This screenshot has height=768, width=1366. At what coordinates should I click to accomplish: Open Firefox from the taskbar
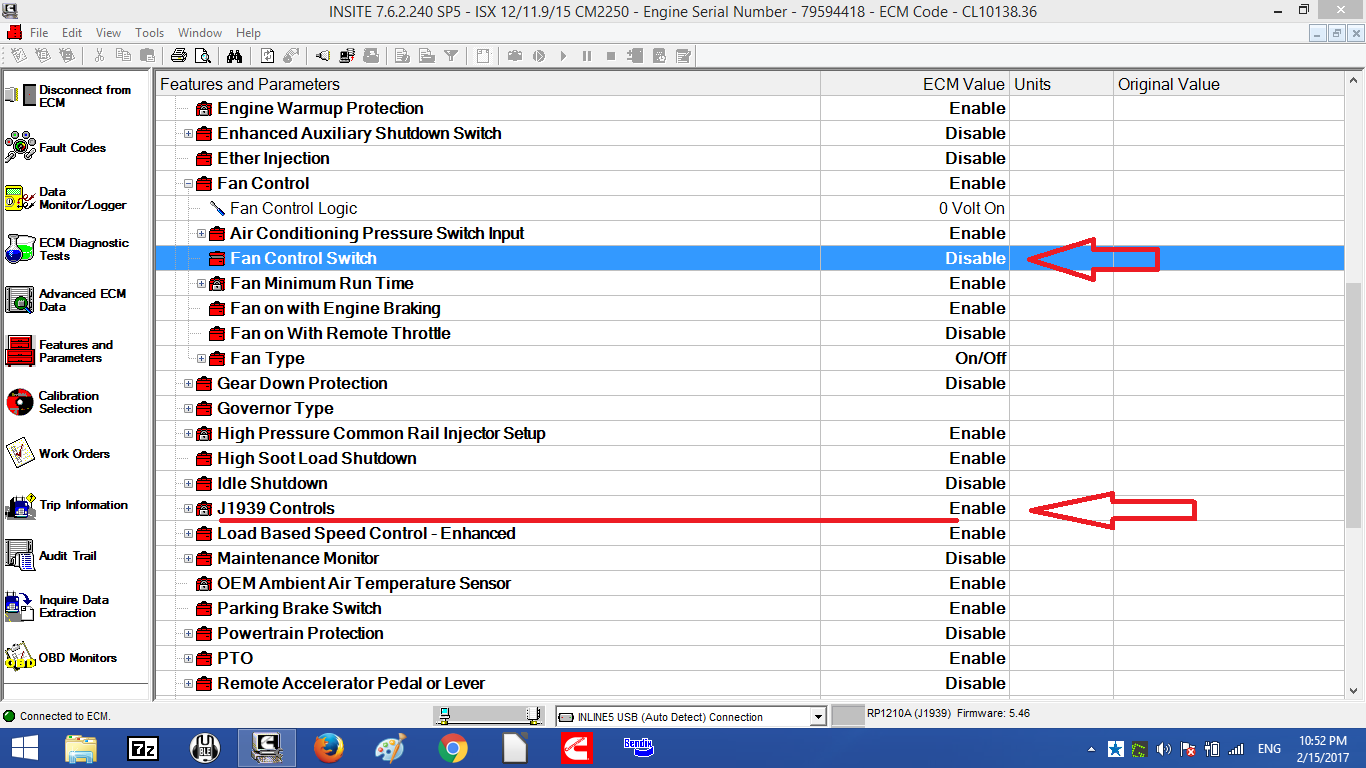328,748
